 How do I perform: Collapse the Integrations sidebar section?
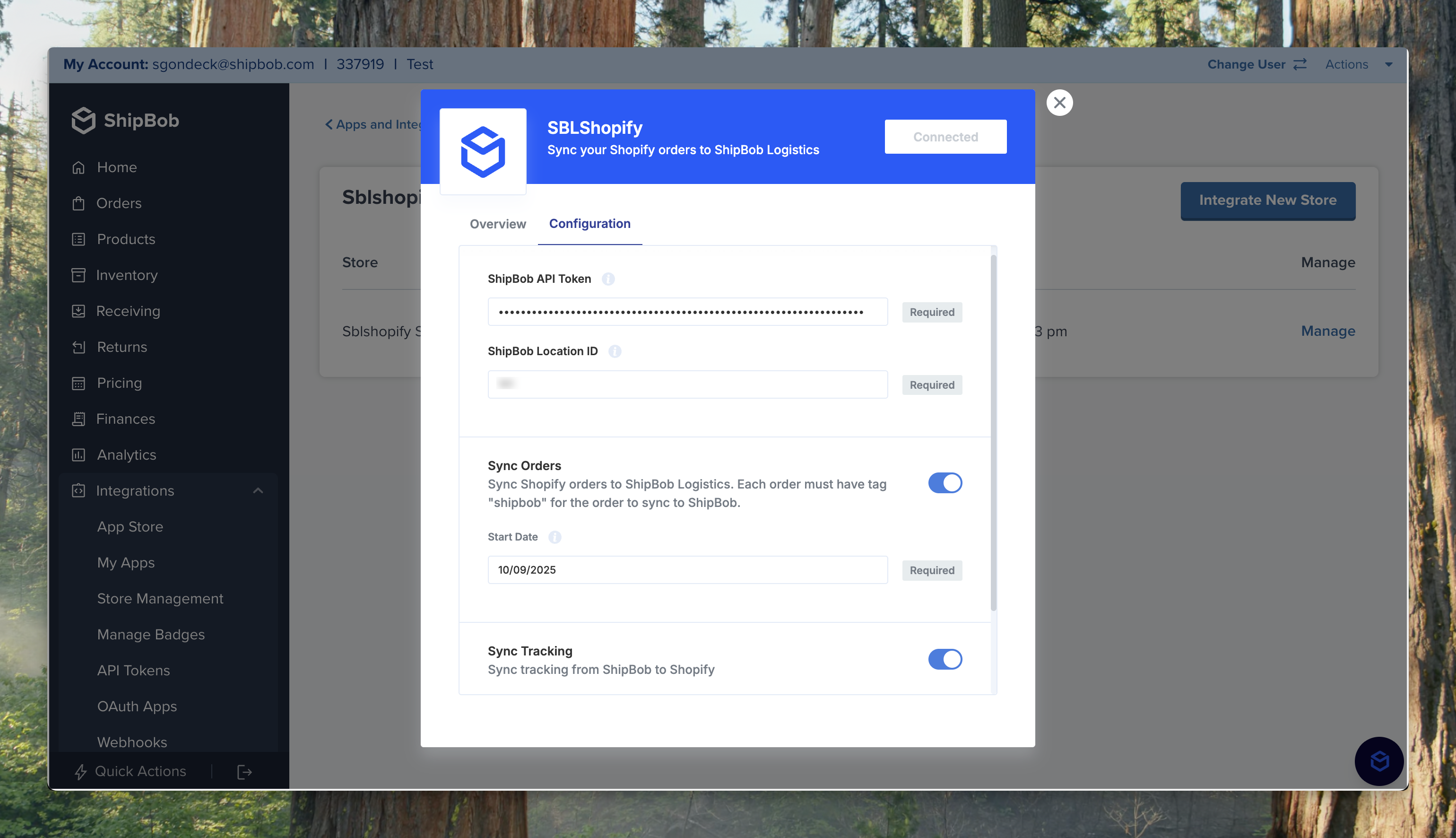[x=258, y=490]
